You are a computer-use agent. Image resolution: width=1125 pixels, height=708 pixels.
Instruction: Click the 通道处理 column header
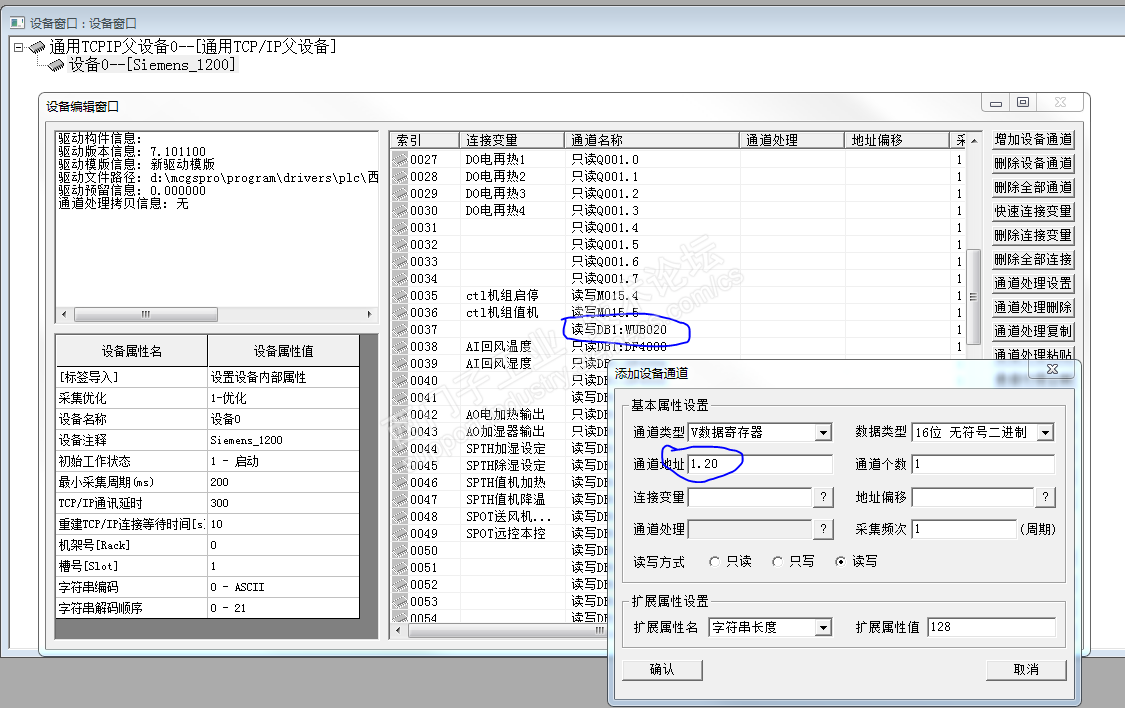[791, 141]
